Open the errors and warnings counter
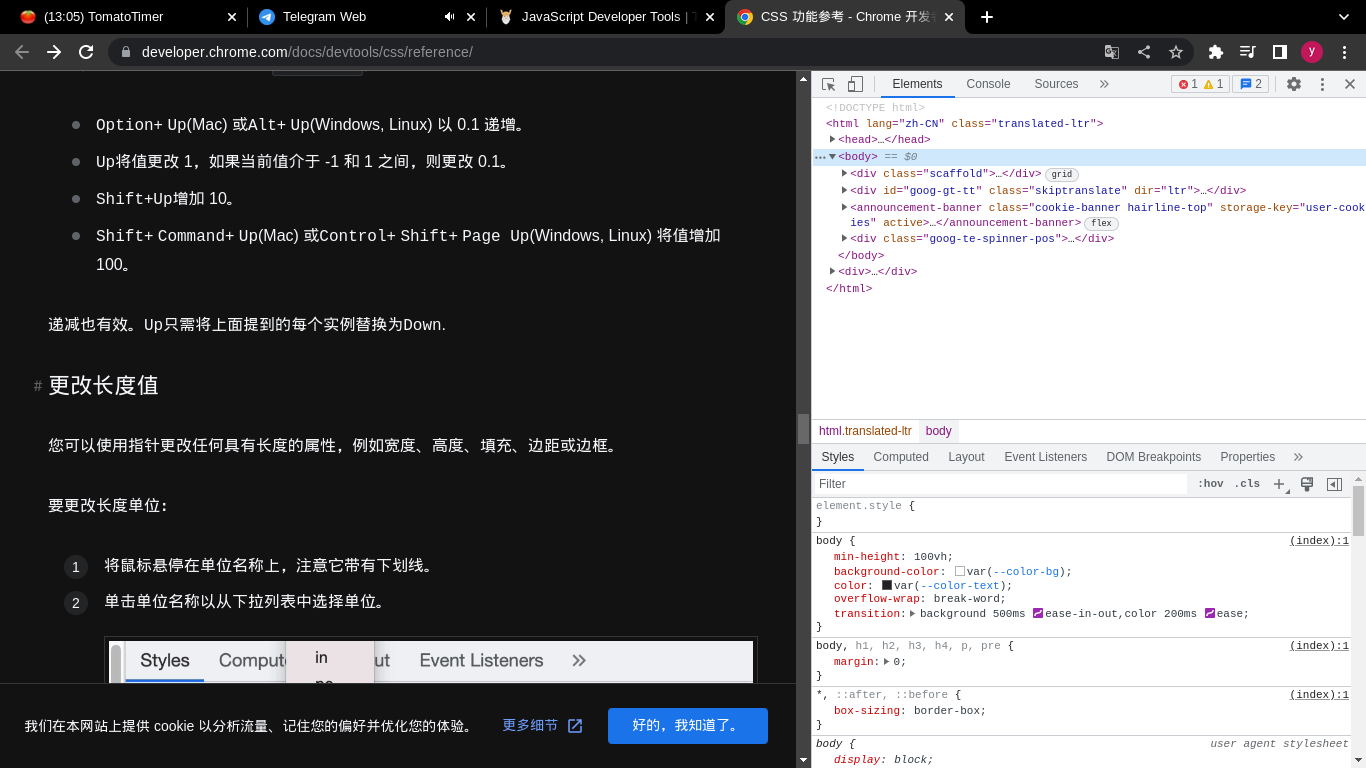The width and height of the screenshot is (1366, 768). (x=1200, y=84)
